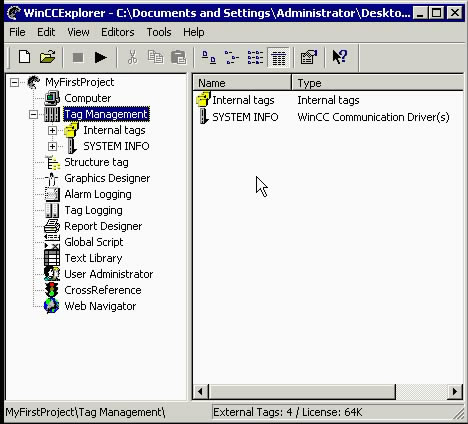The width and height of the screenshot is (468, 424).
Task: Select SYSTEM INFO label in the tree
Action: coord(116,146)
